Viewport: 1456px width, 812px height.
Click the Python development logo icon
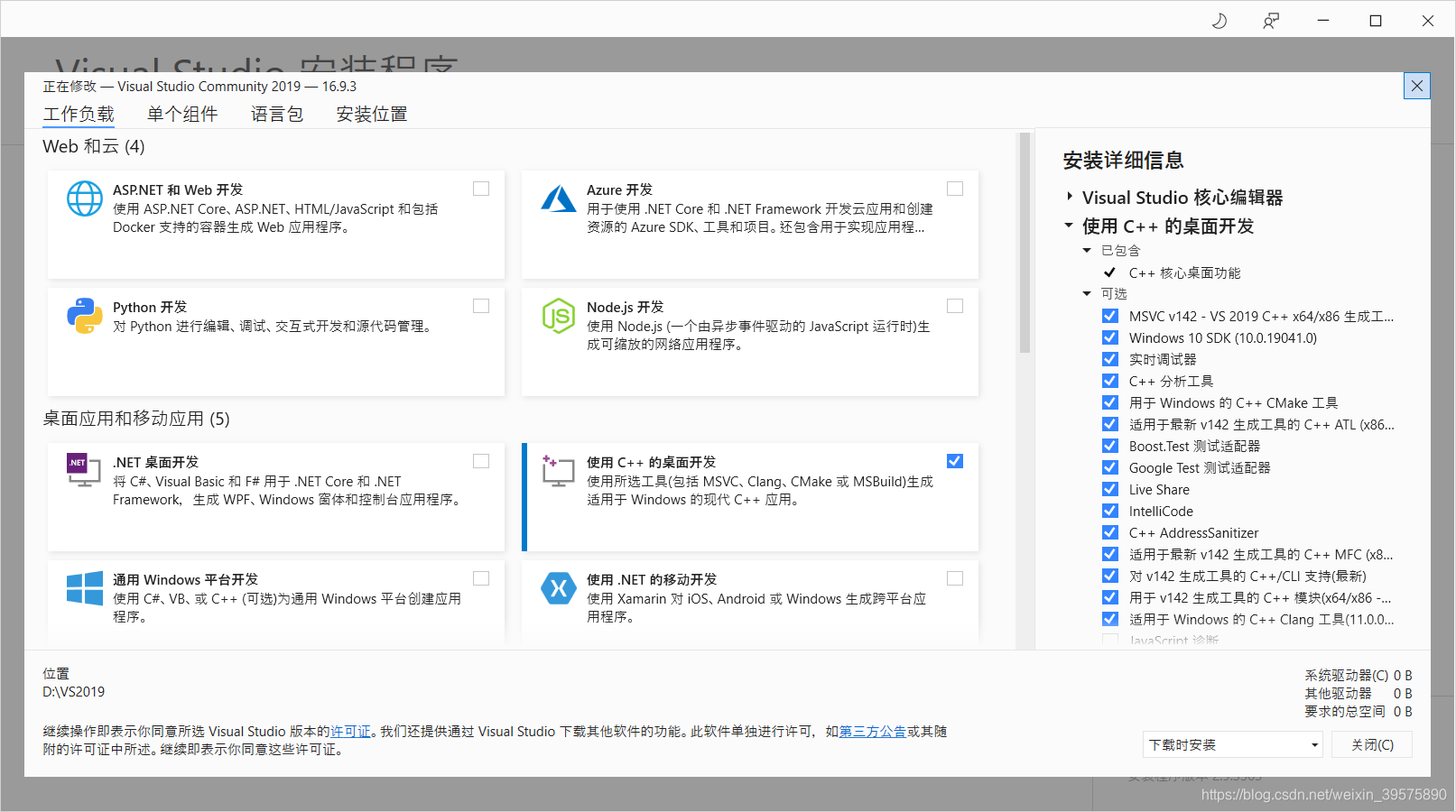point(85,316)
